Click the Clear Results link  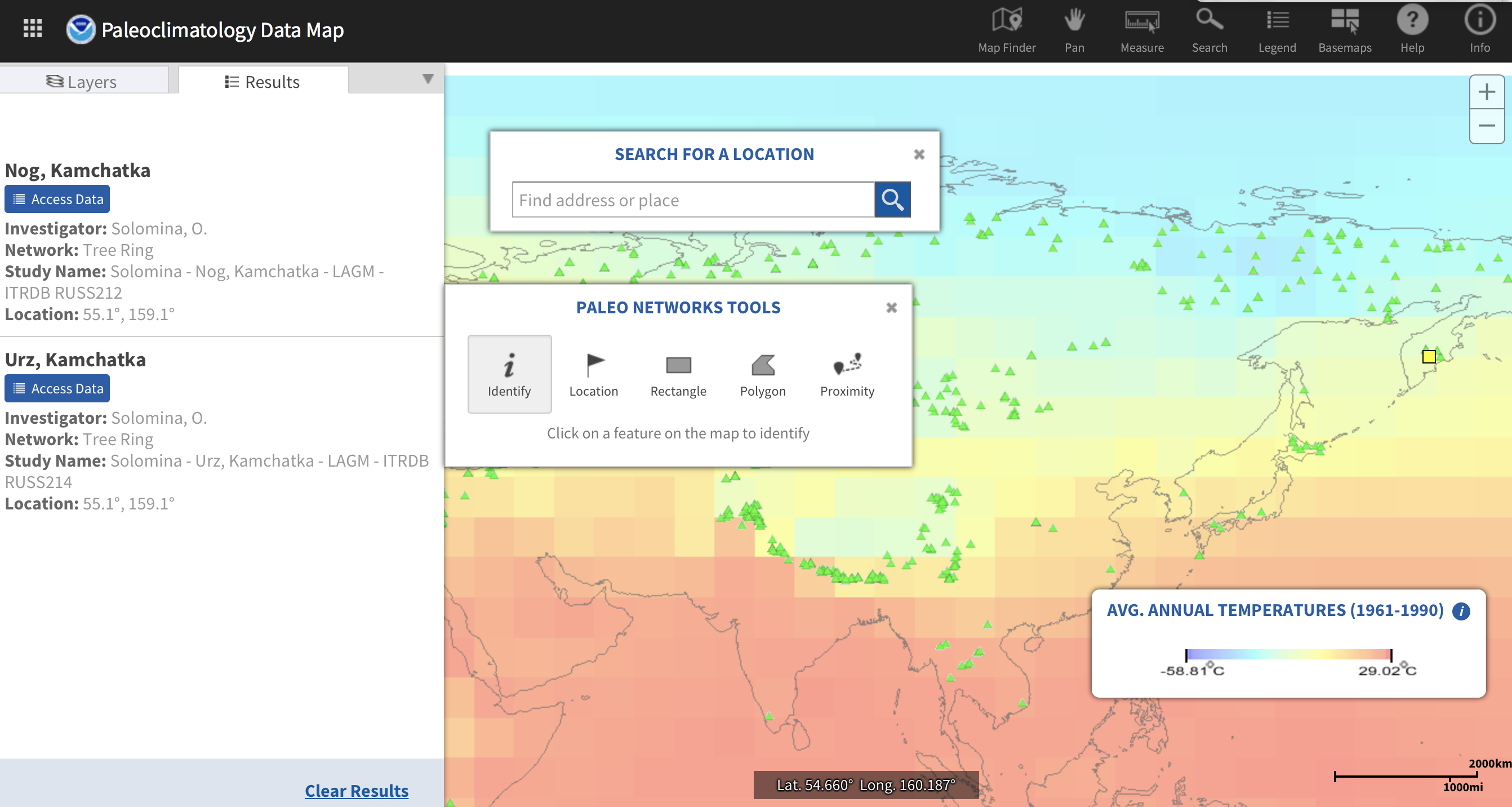click(356, 791)
